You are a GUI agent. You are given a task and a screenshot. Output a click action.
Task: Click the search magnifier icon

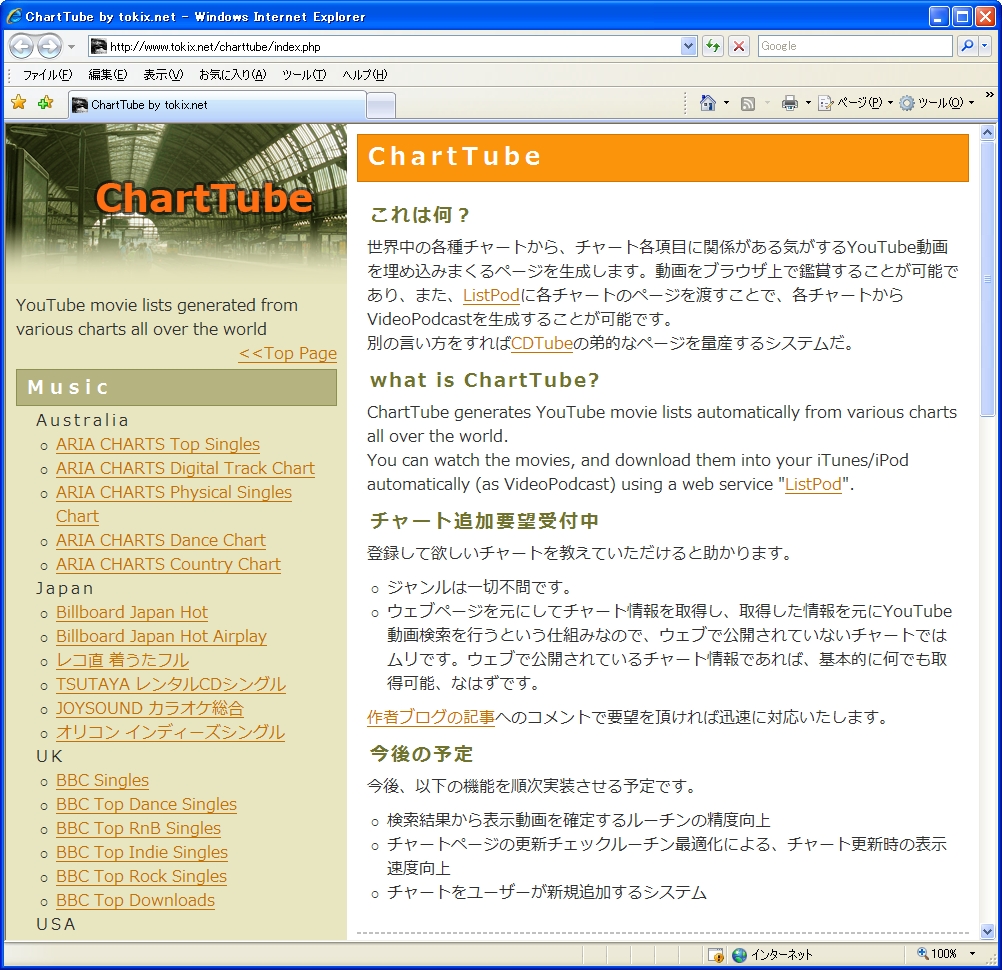coord(967,46)
